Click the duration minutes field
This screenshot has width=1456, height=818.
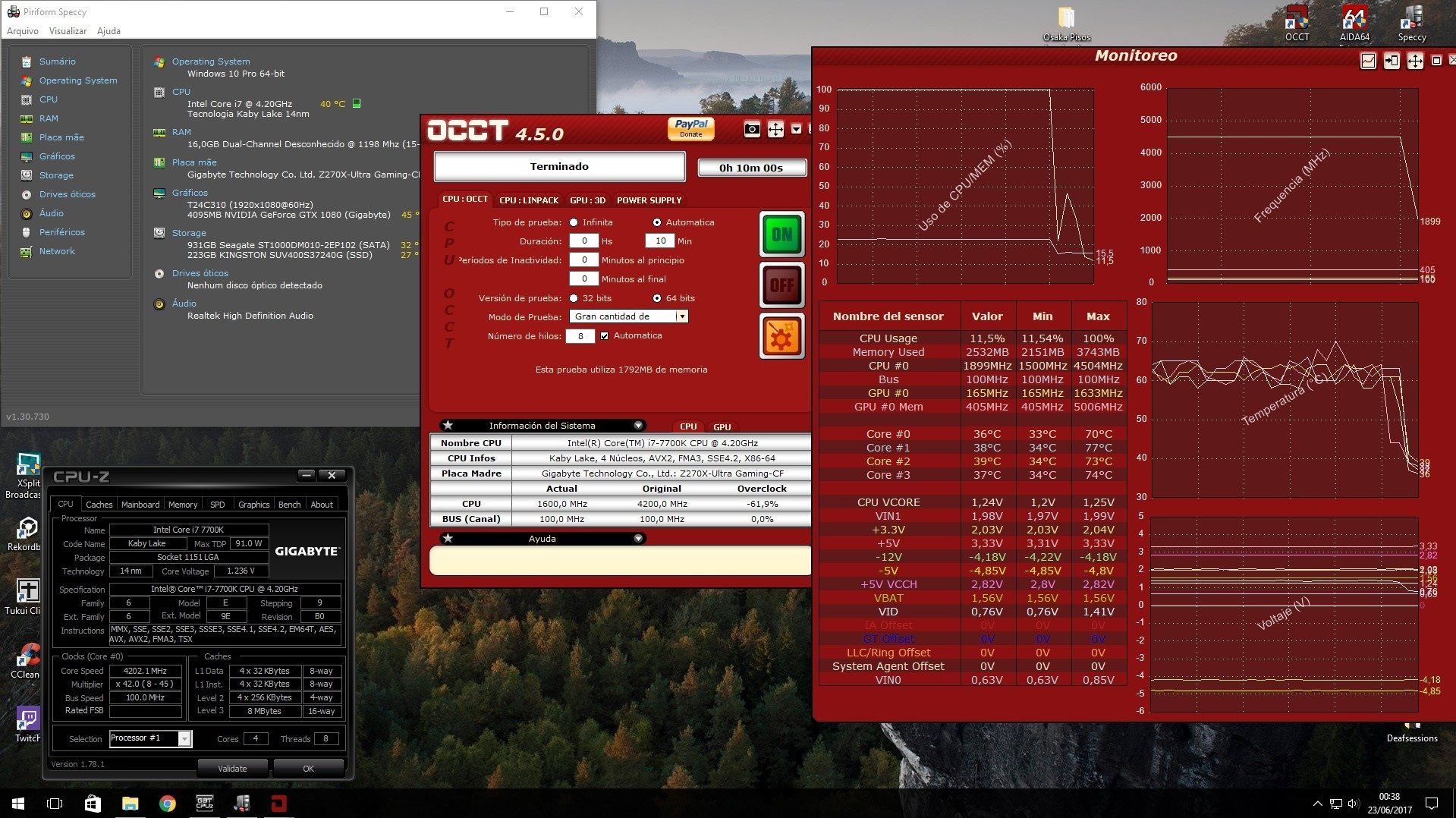coord(660,241)
